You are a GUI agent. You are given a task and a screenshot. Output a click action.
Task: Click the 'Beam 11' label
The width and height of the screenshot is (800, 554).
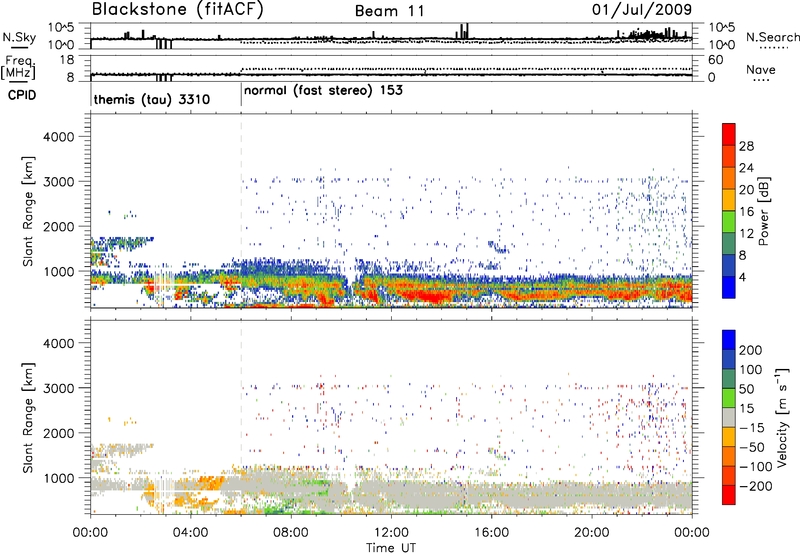coord(389,11)
